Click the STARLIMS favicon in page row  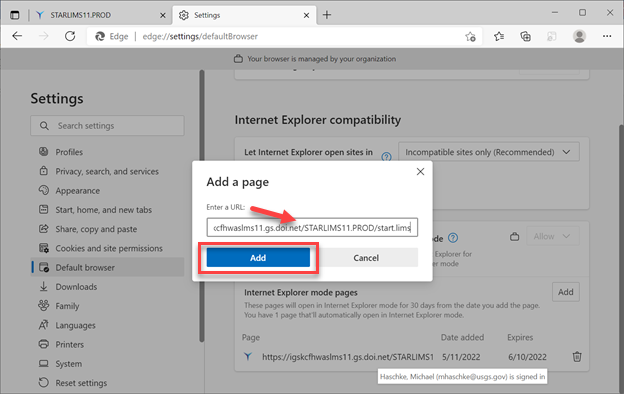248,356
